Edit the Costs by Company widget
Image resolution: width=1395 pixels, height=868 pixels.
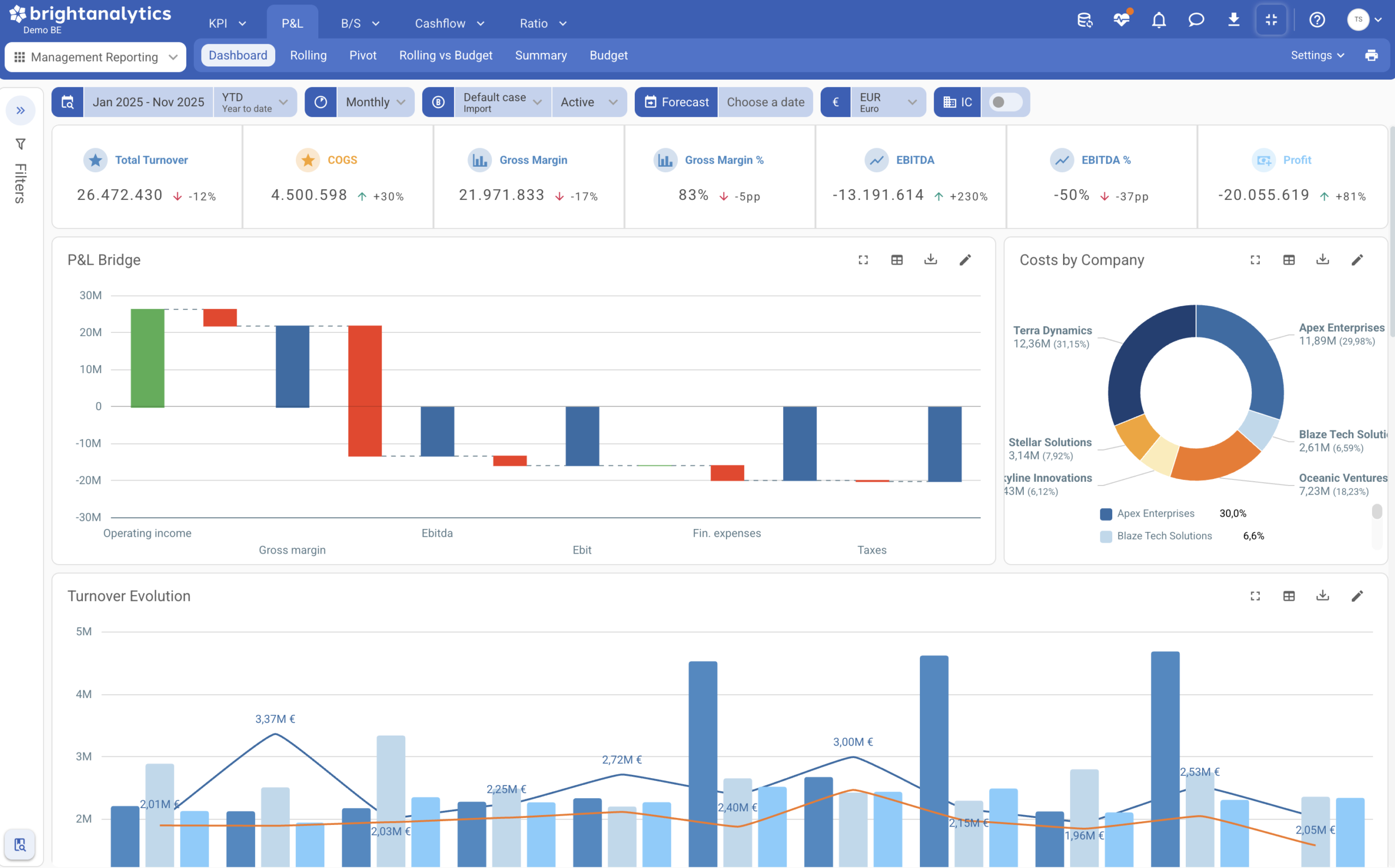[1357, 260]
